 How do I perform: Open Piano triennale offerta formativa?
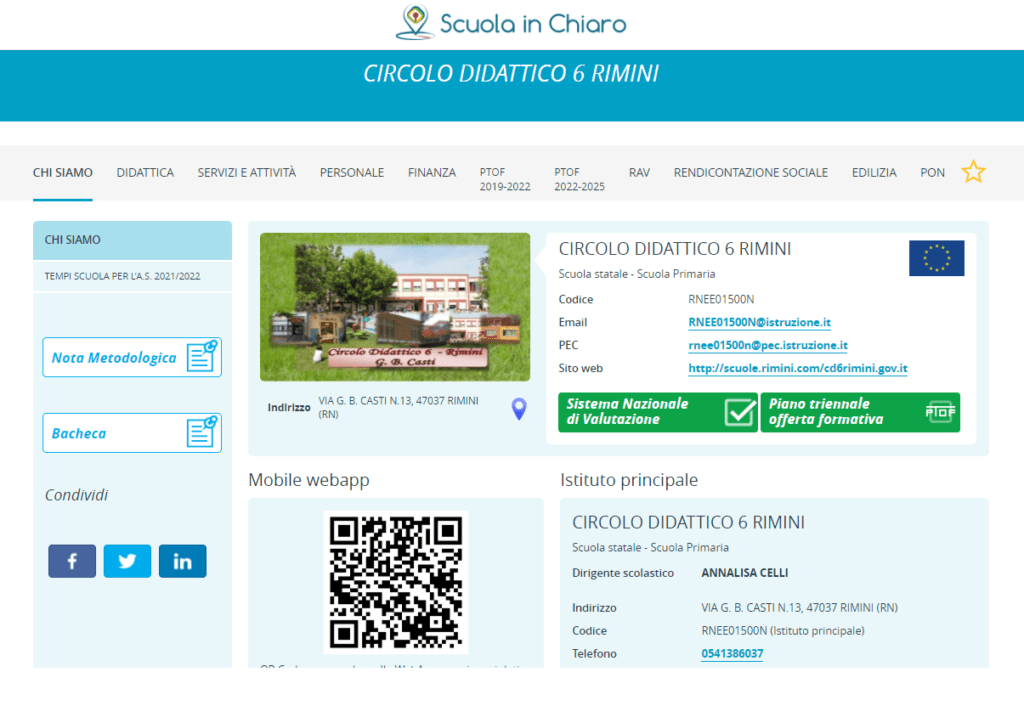[x=860, y=412]
